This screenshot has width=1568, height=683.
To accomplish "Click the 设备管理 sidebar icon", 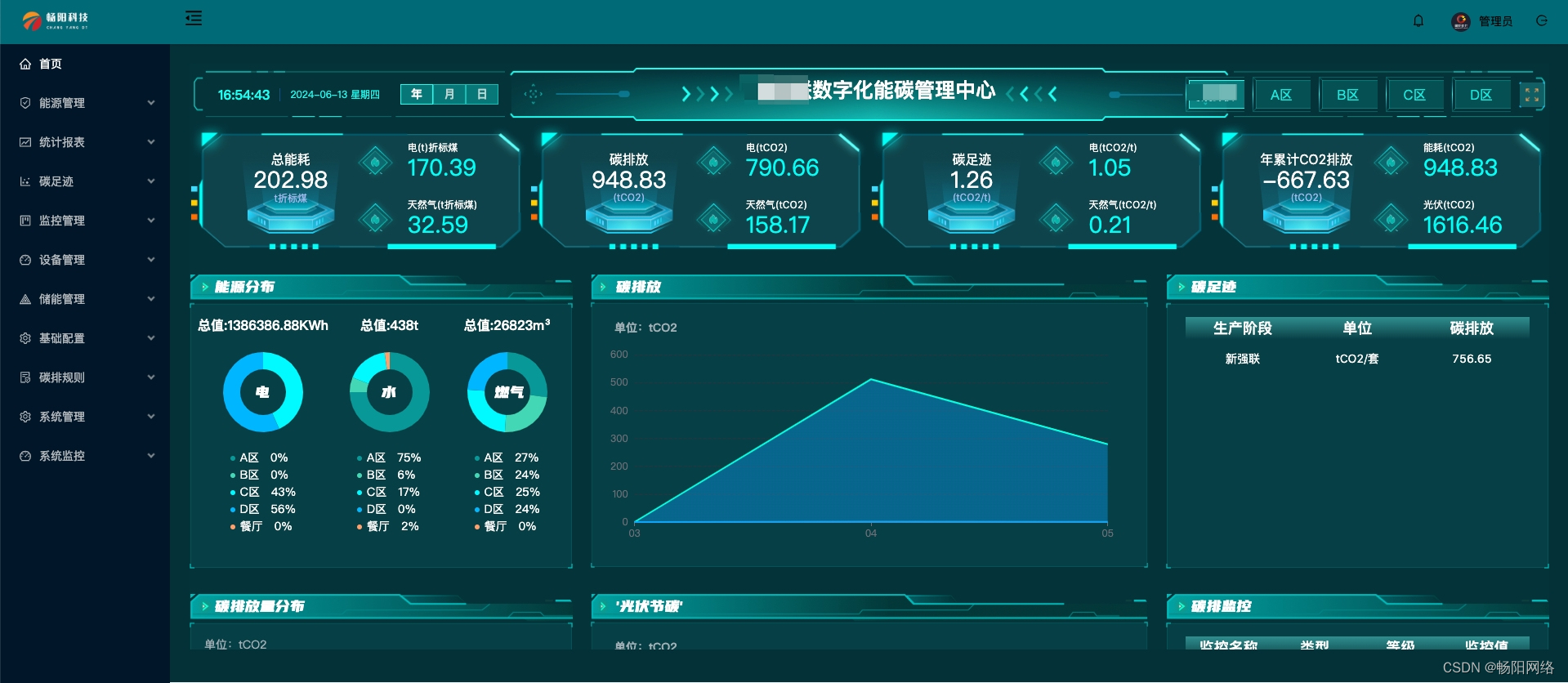I will coord(25,260).
